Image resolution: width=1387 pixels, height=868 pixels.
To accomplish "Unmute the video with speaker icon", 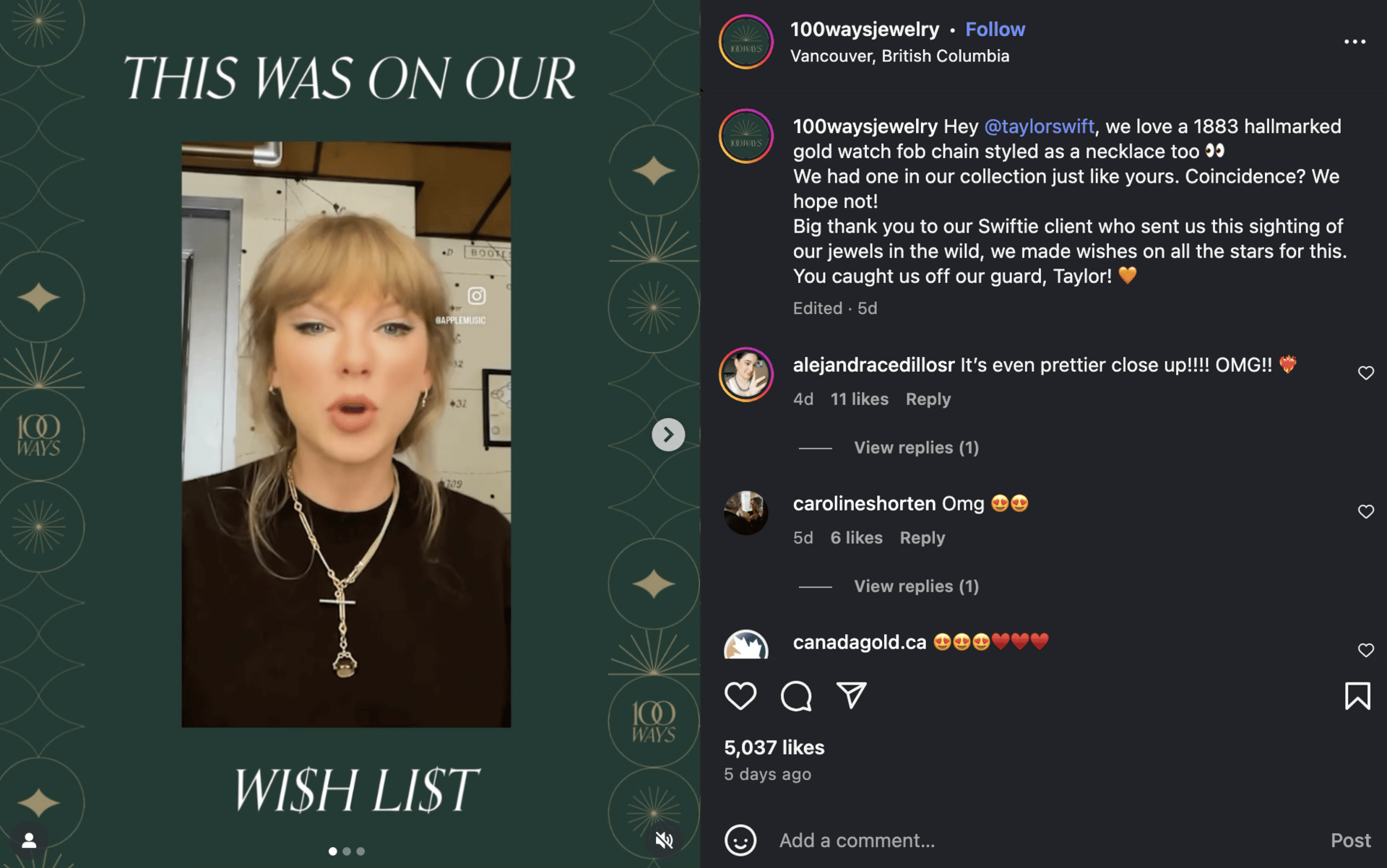I will pyautogui.click(x=664, y=840).
